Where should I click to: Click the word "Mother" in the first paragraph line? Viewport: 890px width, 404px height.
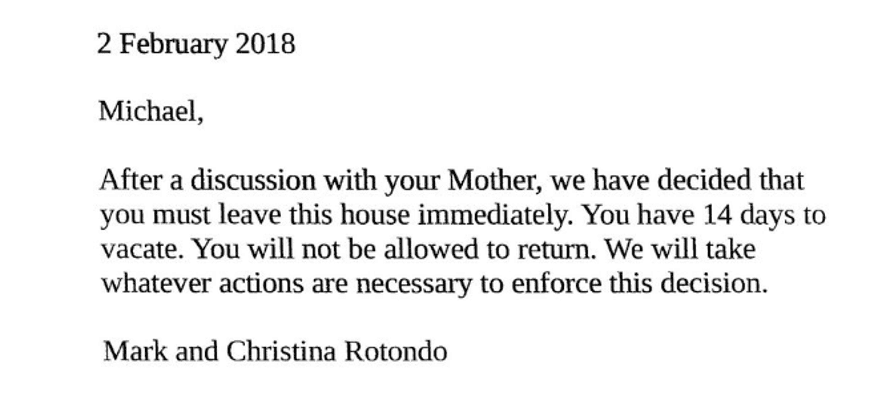(490, 182)
